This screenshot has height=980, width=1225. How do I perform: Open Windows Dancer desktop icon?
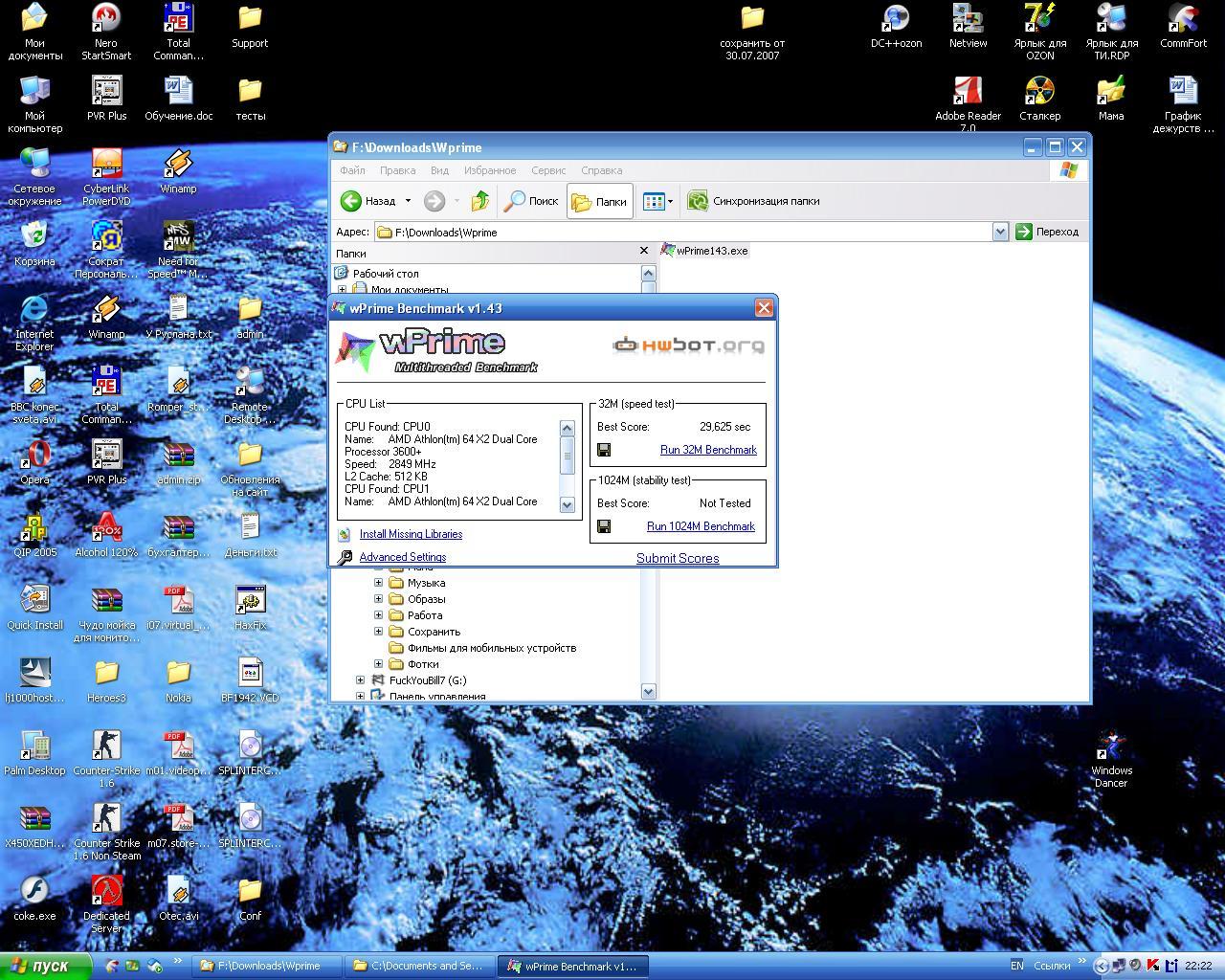click(1111, 760)
